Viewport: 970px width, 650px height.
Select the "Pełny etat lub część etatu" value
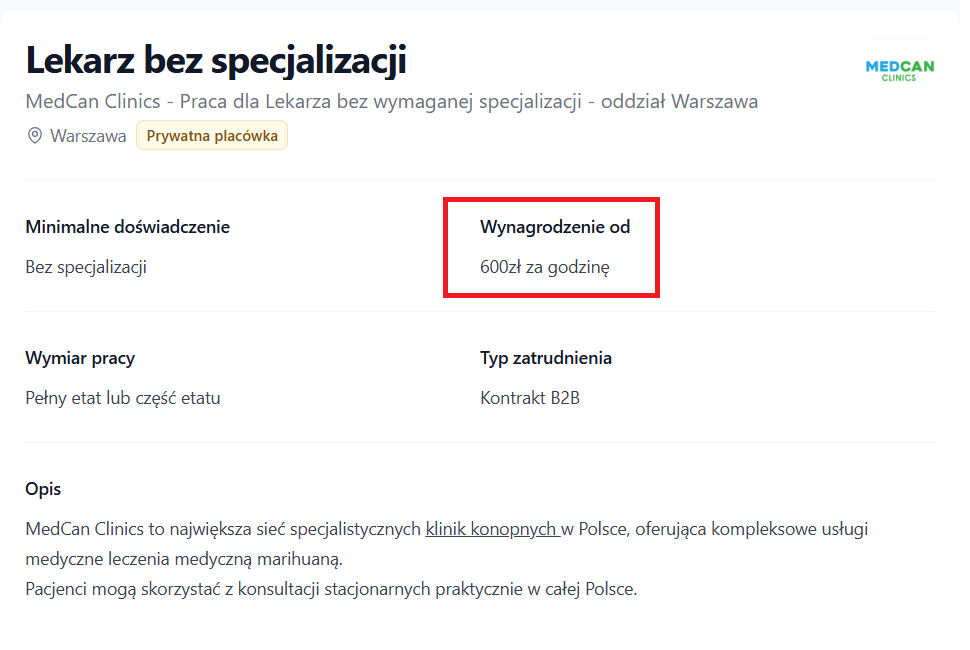[123, 398]
